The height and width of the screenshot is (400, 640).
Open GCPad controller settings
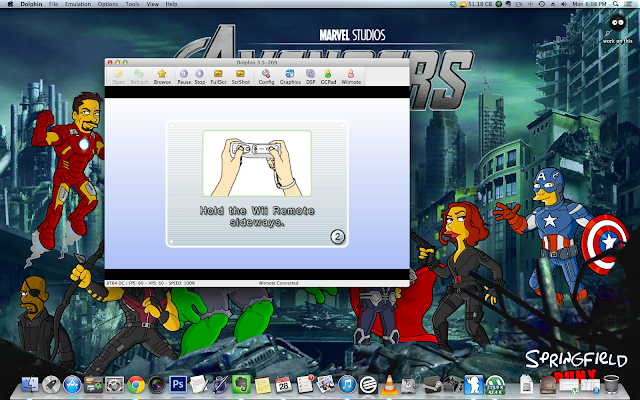(328, 76)
